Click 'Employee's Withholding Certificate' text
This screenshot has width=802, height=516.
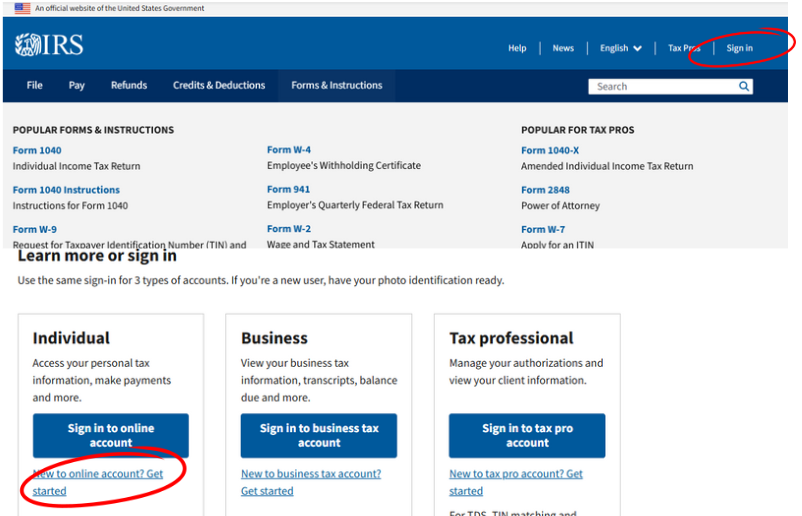tap(344, 166)
